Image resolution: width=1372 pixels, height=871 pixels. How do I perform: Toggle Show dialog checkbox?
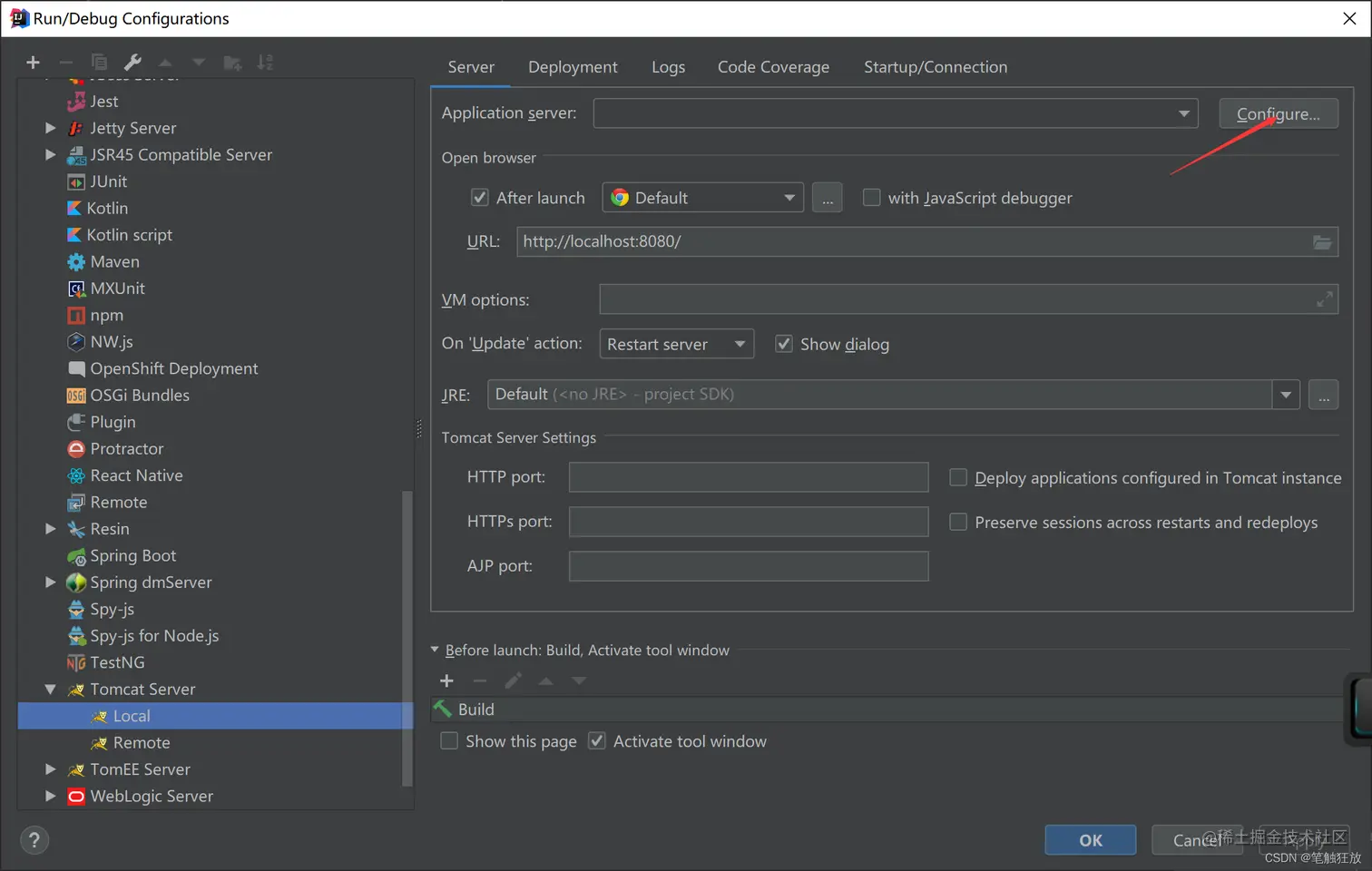pos(784,344)
